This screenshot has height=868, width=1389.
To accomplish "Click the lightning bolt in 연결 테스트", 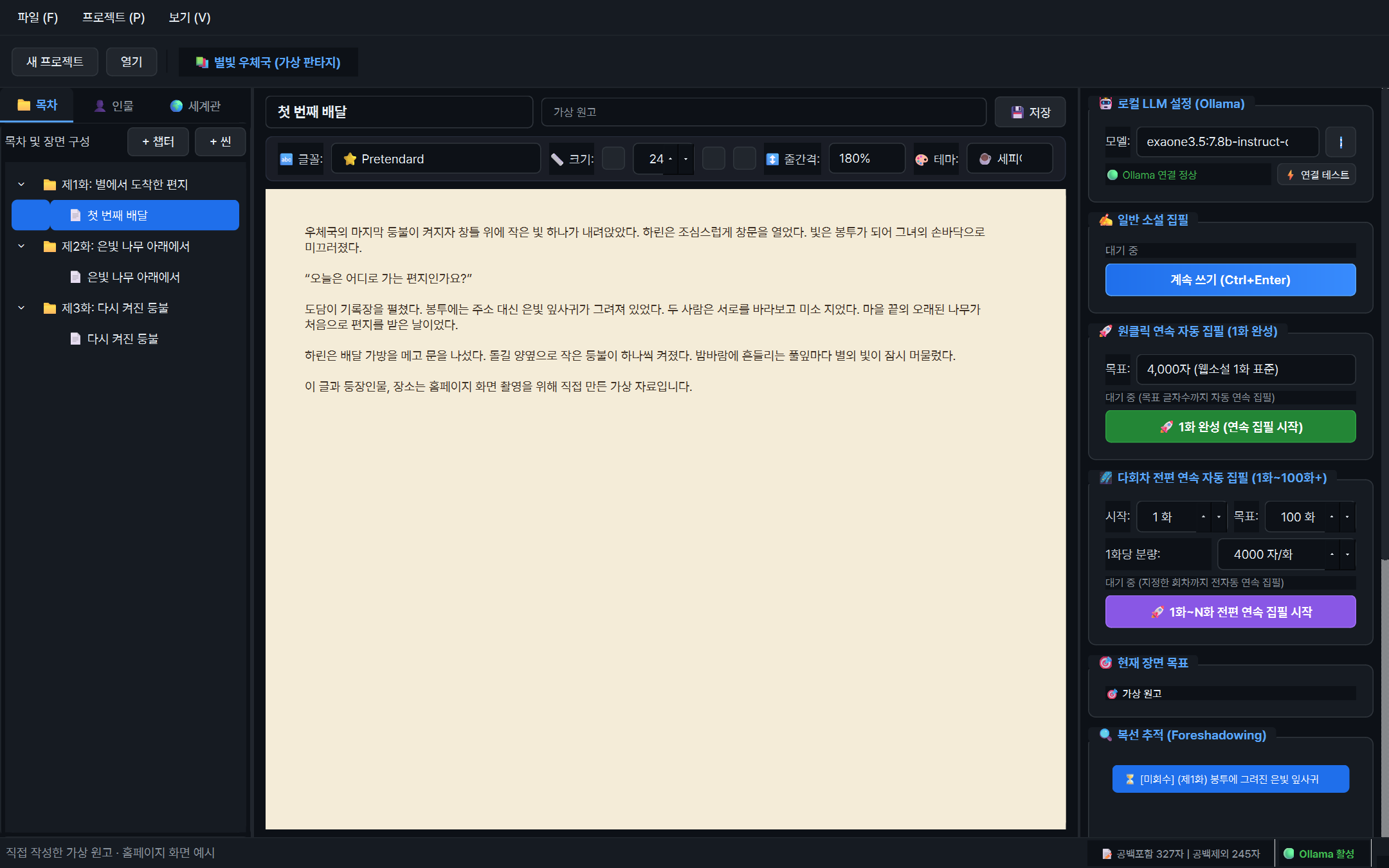I will (1290, 175).
